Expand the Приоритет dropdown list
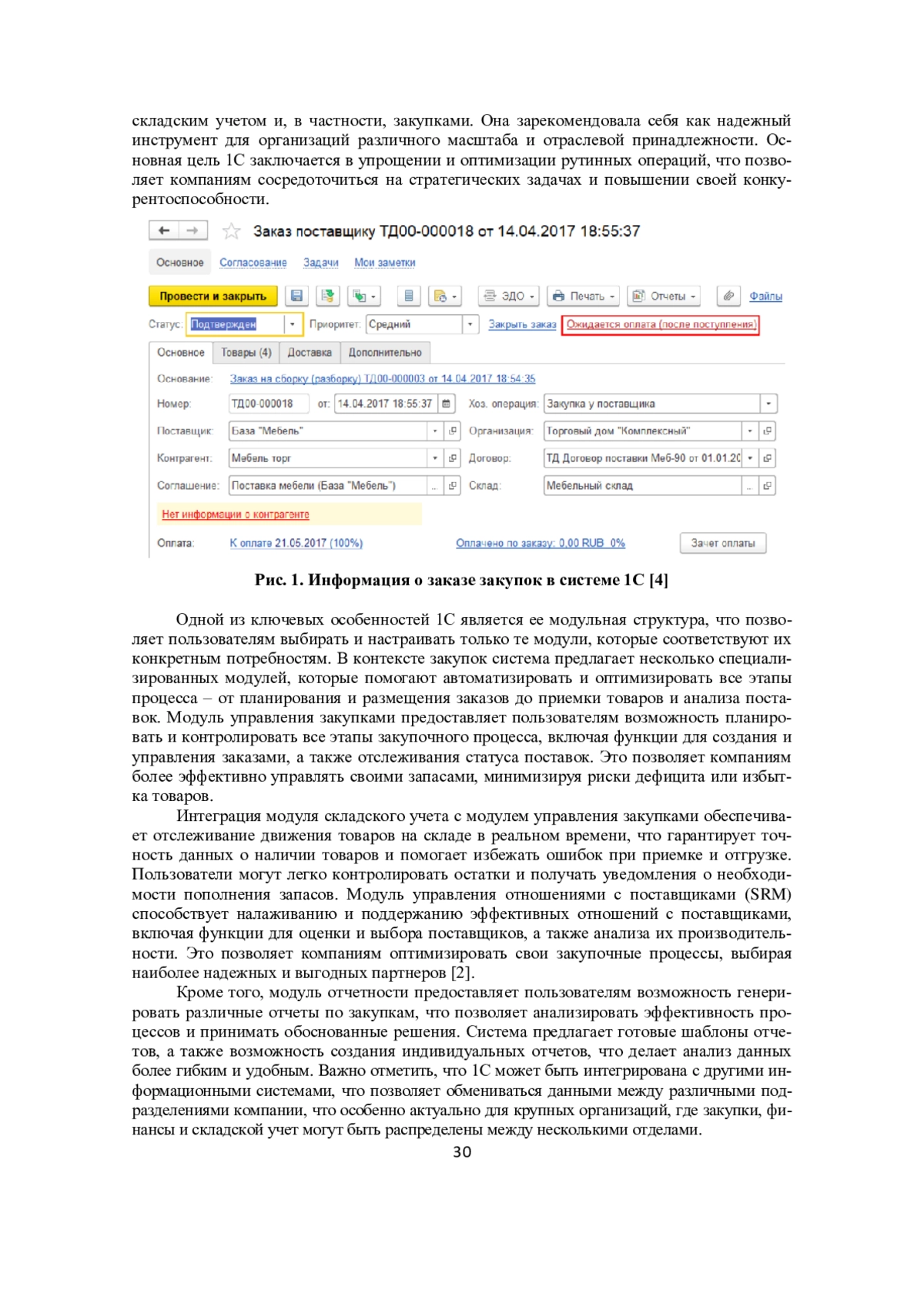Viewport: 924px width, 1307px height. [x=470, y=324]
